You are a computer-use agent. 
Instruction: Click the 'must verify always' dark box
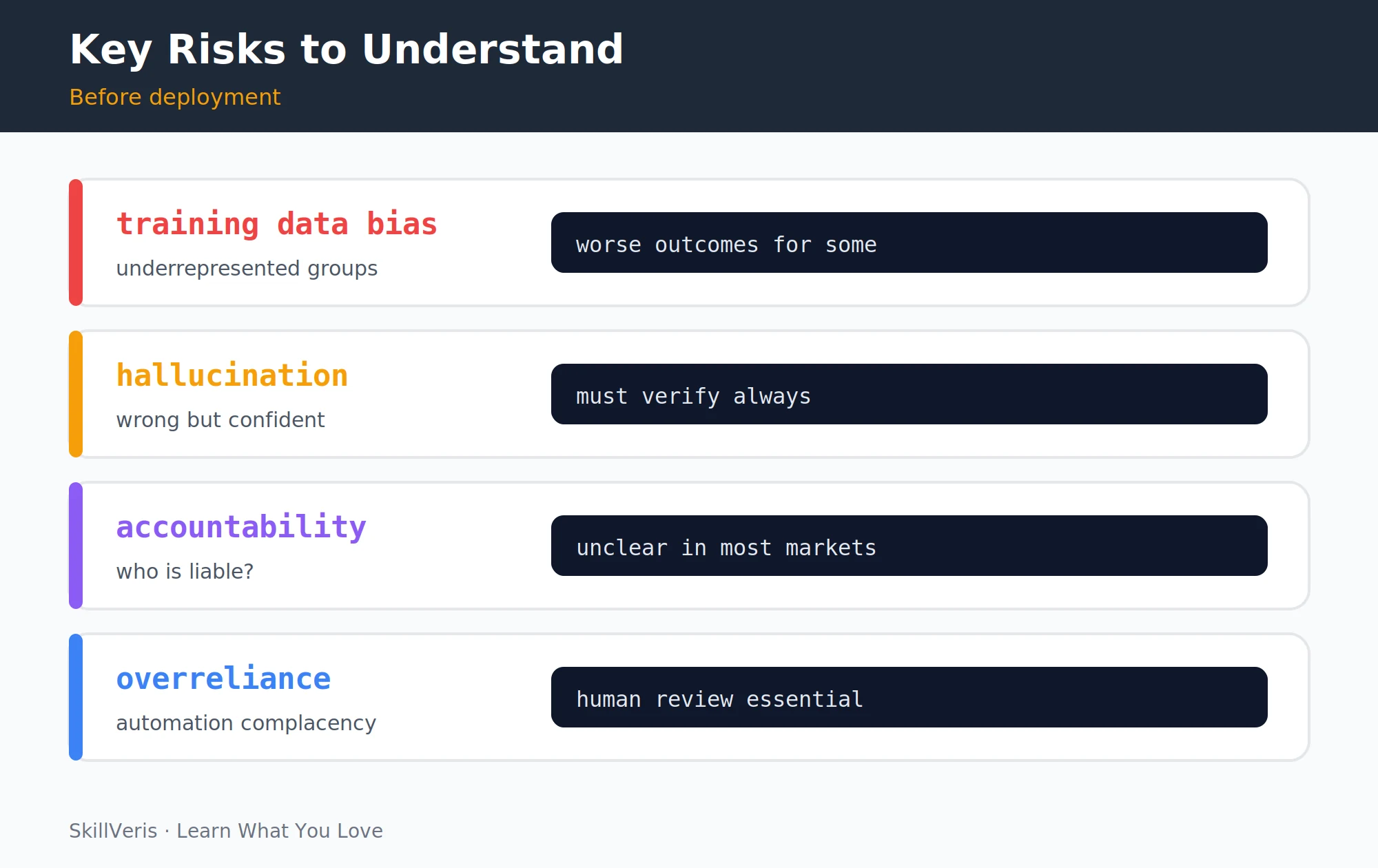(909, 394)
